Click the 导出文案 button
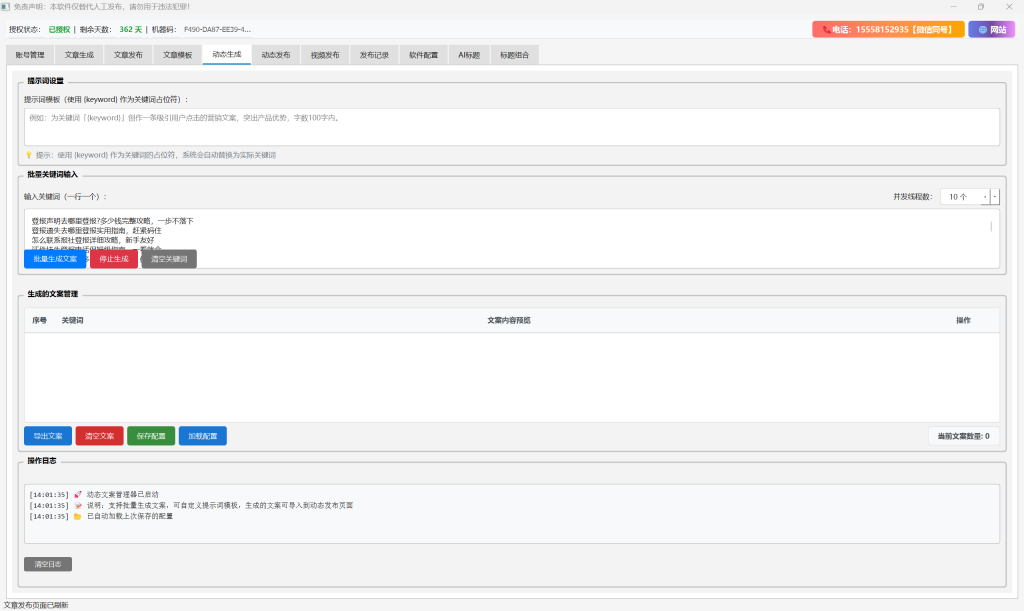Viewport: 1024px width, 611px height. click(48, 436)
